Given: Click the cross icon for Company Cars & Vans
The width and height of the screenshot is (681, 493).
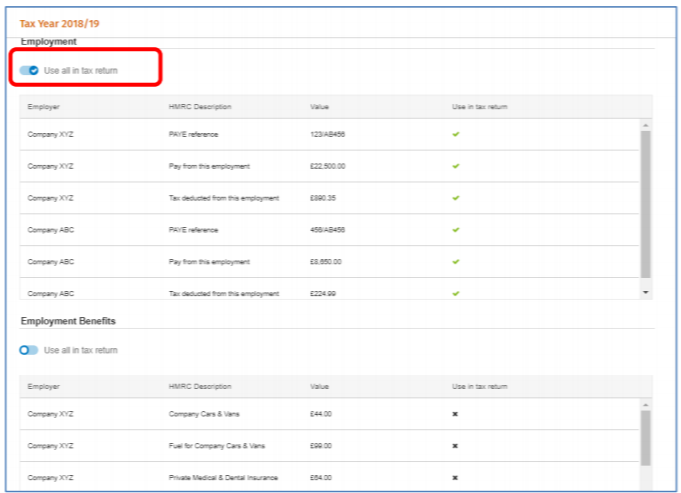Looking at the screenshot, I should [x=455, y=414].
